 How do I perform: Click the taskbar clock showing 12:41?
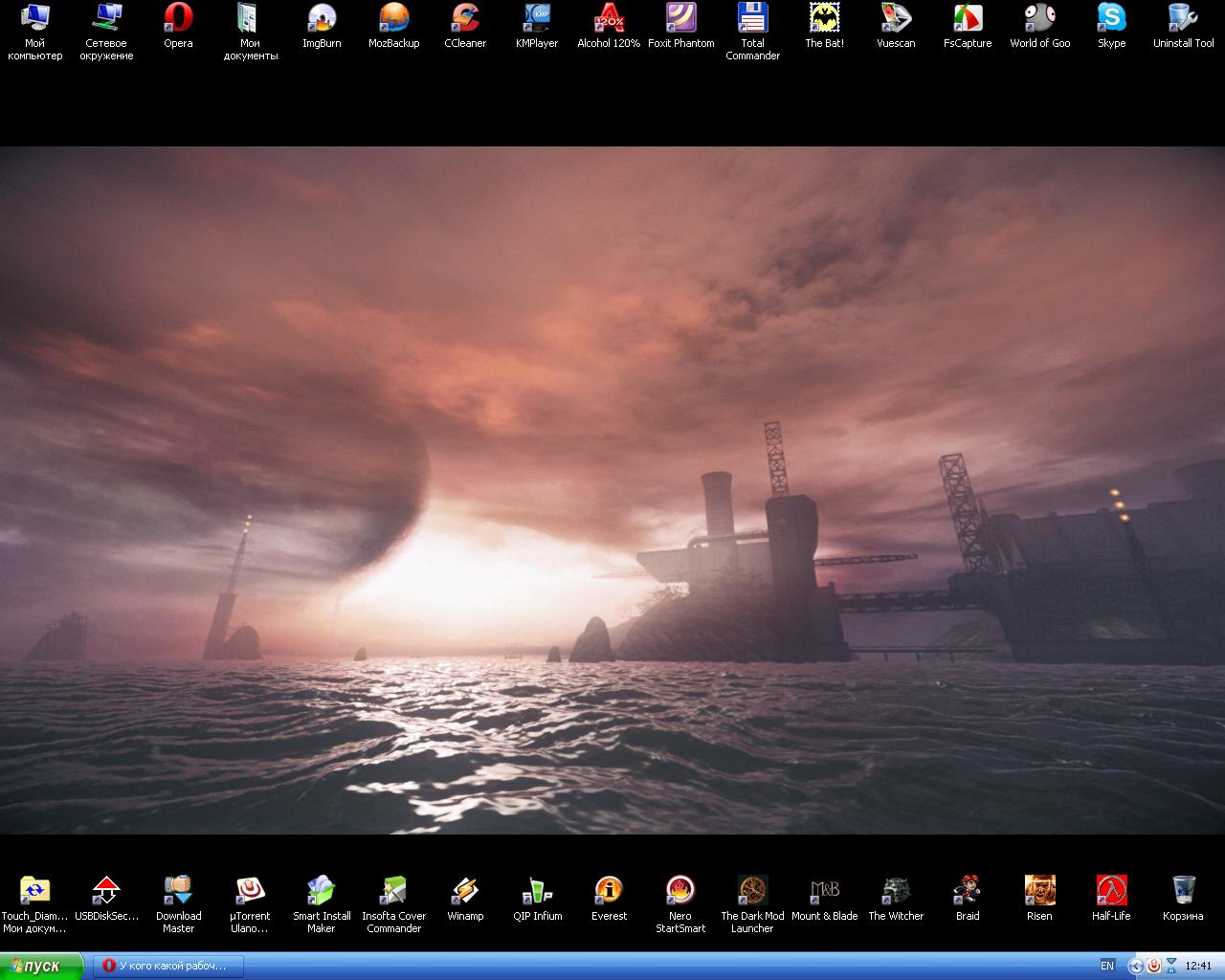pos(1198,966)
